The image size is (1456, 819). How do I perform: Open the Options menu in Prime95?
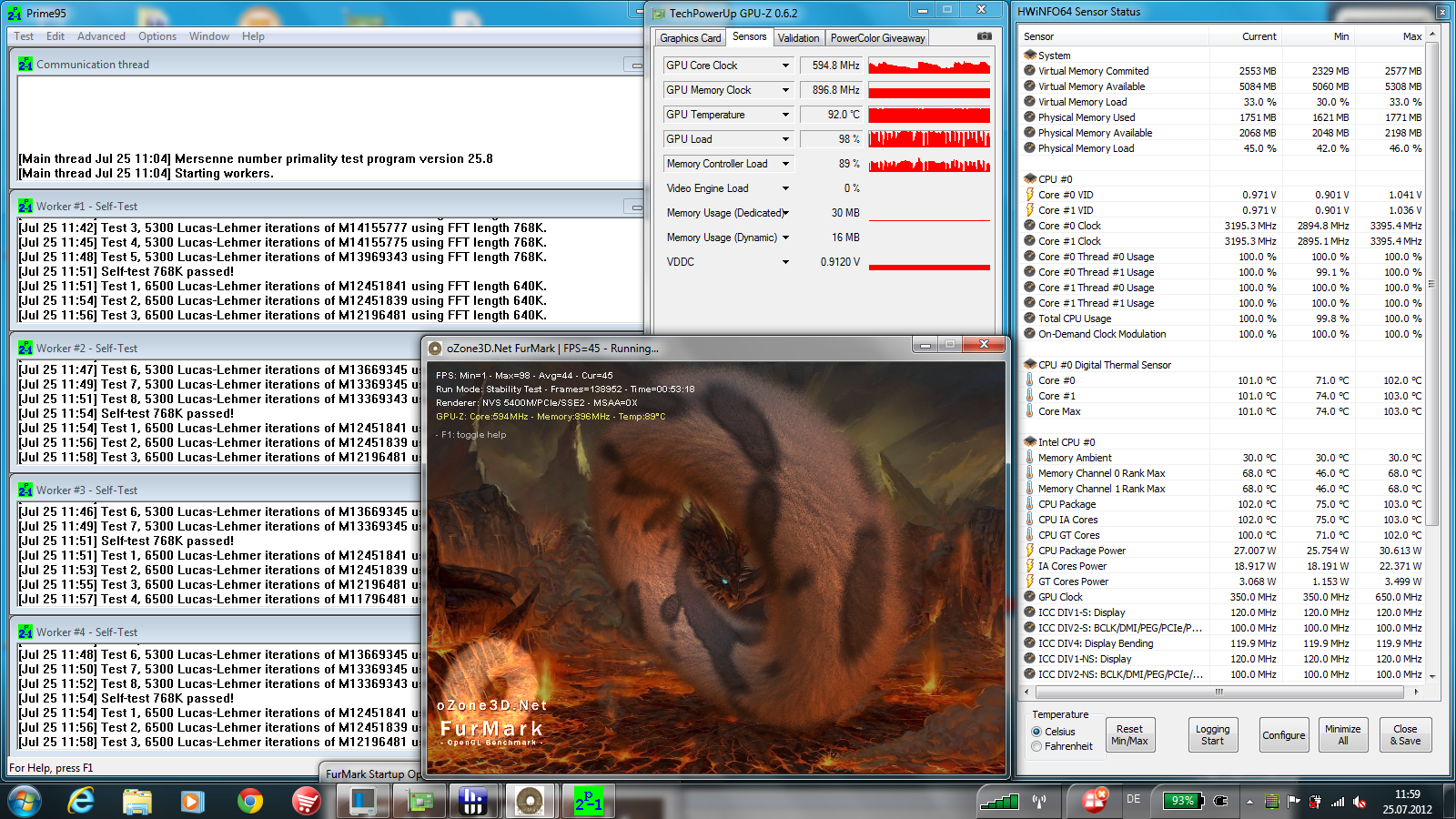point(157,36)
